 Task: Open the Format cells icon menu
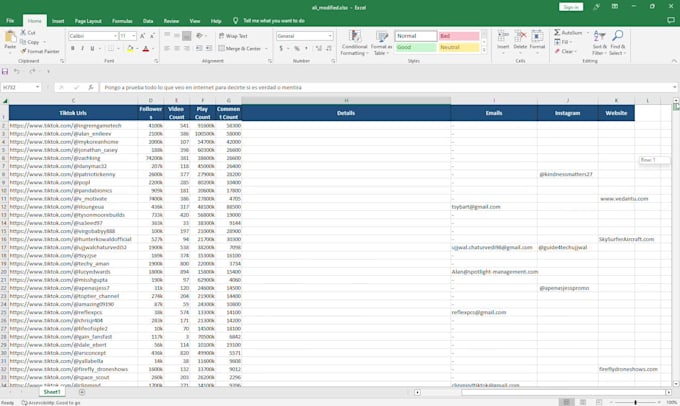pos(537,36)
